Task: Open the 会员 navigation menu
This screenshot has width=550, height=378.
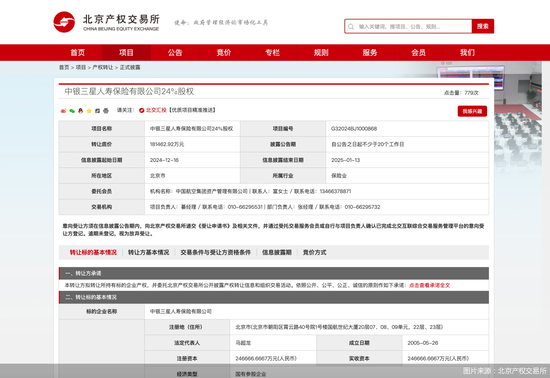Action: pos(419,53)
